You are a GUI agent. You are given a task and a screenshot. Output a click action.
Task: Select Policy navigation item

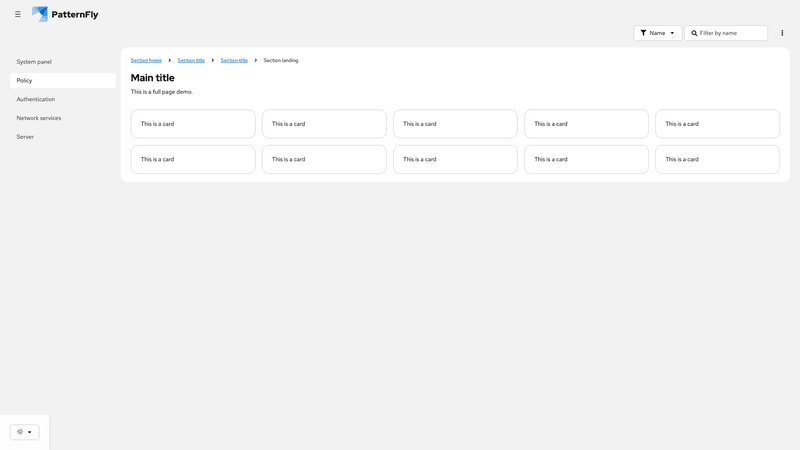point(63,81)
